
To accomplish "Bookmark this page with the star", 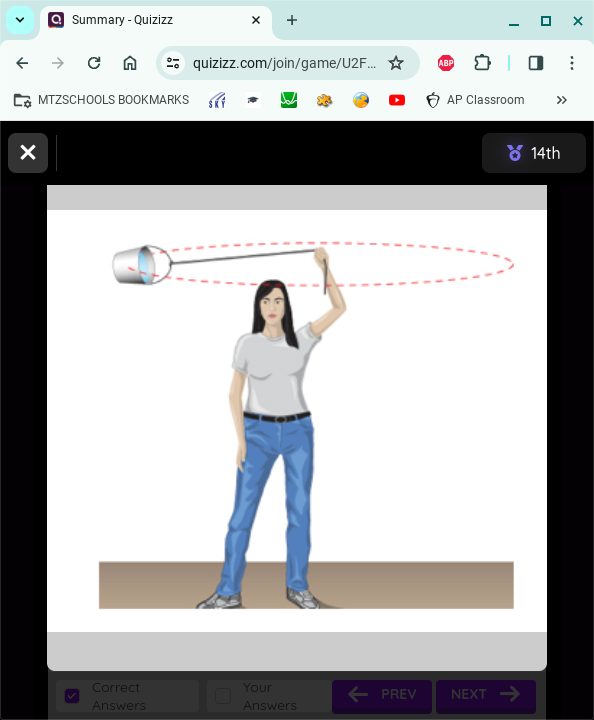I will (x=396, y=63).
